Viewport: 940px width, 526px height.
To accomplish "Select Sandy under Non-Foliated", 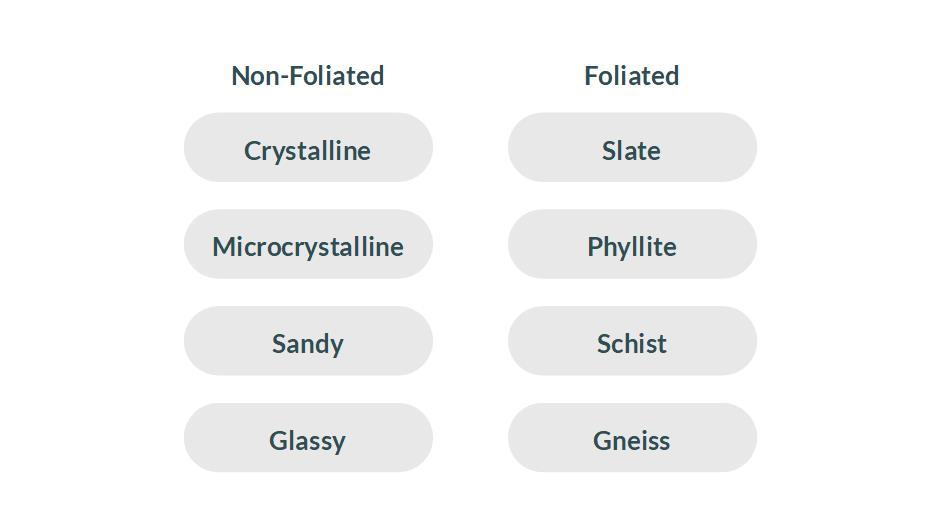I will point(308,342).
